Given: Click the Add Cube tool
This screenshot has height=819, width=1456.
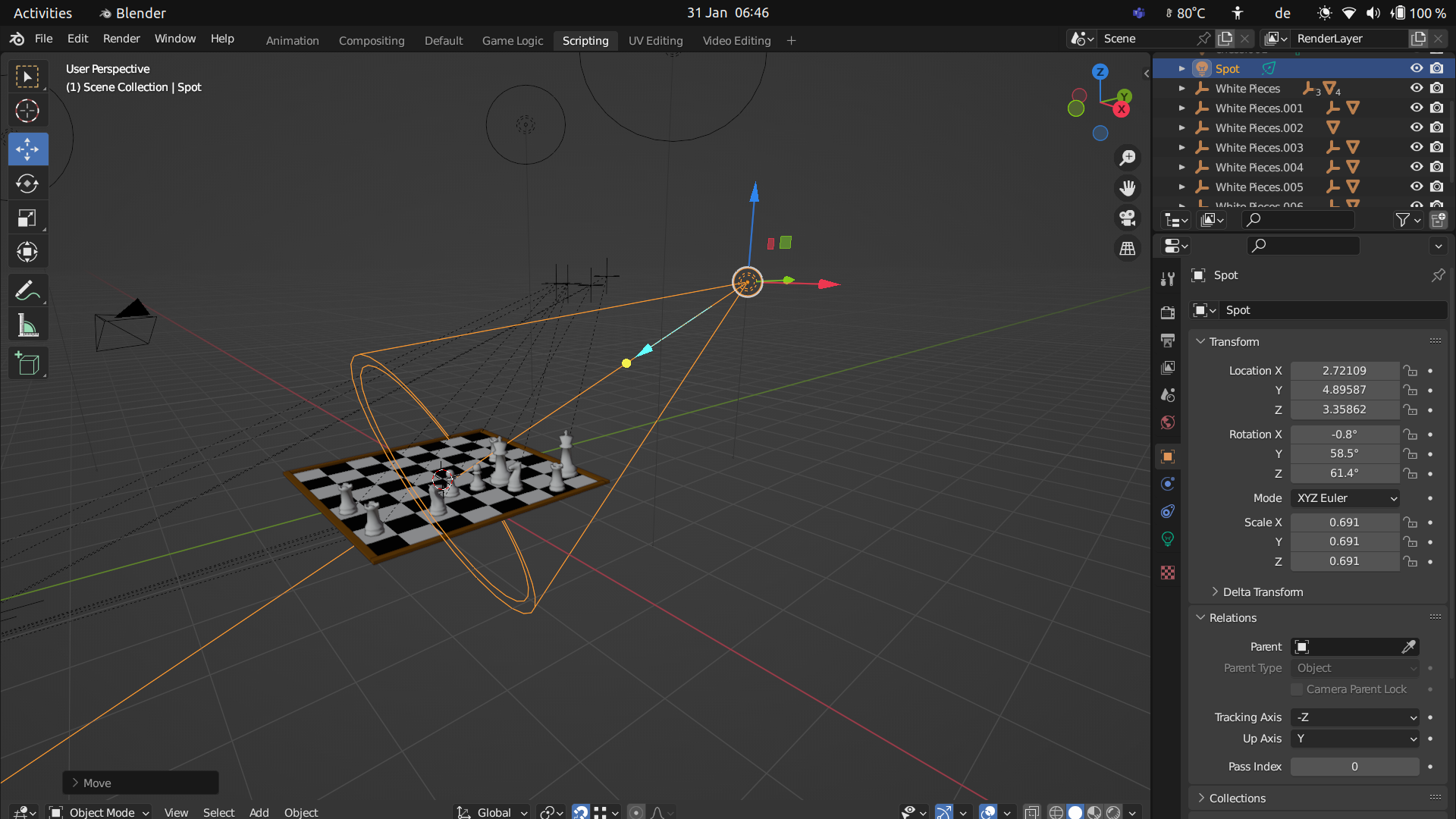Looking at the screenshot, I should pos(27,364).
